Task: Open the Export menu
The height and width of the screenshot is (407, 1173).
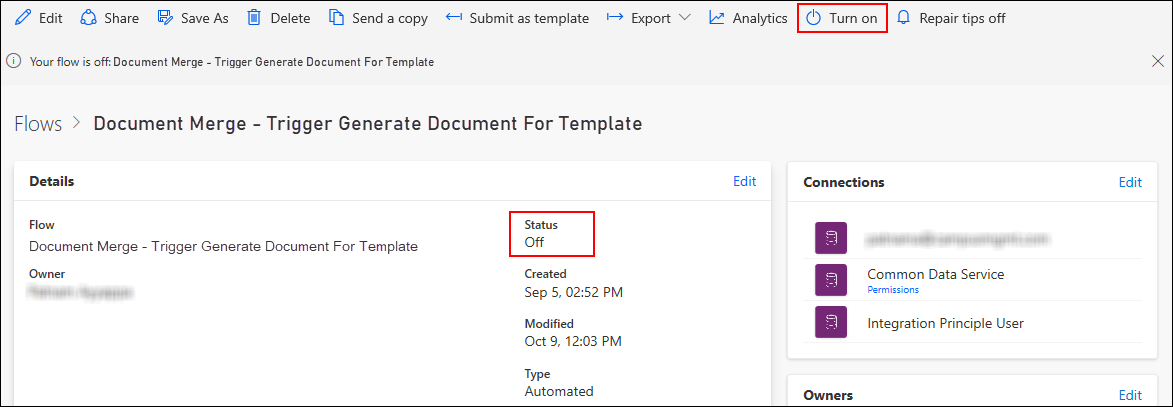Action: [x=649, y=18]
